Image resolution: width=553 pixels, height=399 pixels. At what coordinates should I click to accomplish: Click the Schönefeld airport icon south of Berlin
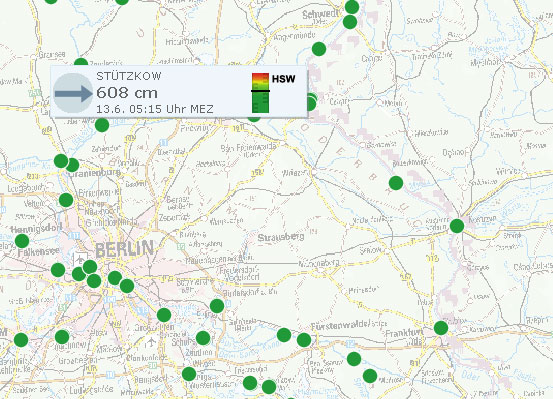tap(151, 341)
